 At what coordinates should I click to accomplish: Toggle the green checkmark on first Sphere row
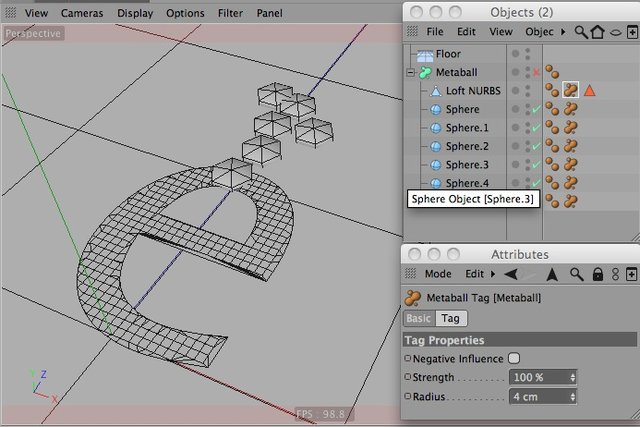[x=536, y=109]
